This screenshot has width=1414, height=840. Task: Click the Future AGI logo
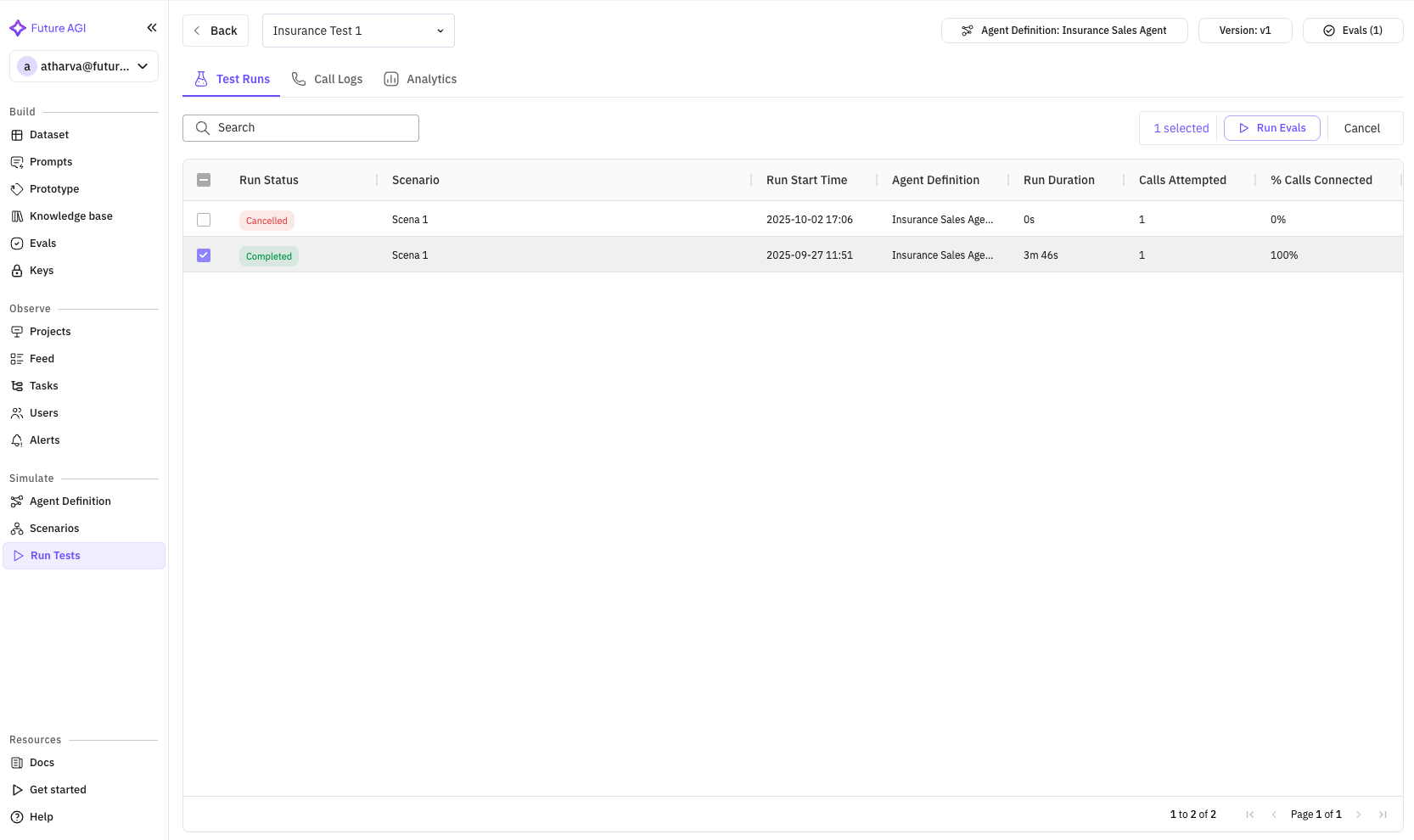48,28
